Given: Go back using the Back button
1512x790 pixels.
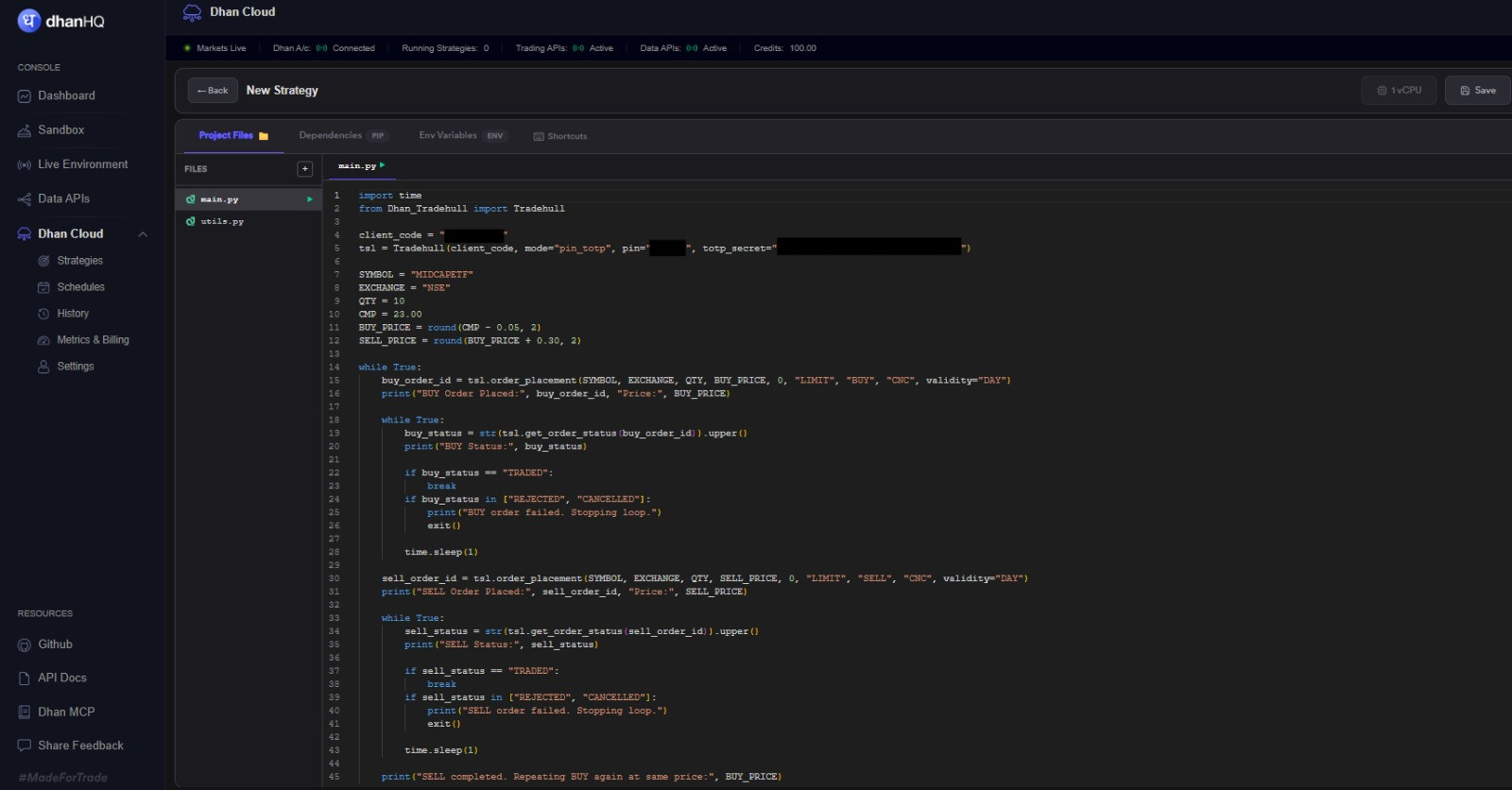Looking at the screenshot, I should pyautogui.click(x=213, y=91).
